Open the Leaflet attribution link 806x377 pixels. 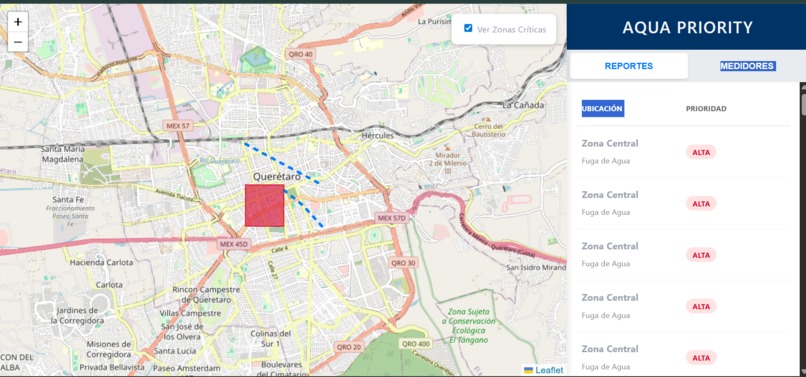tap(549, 370)
